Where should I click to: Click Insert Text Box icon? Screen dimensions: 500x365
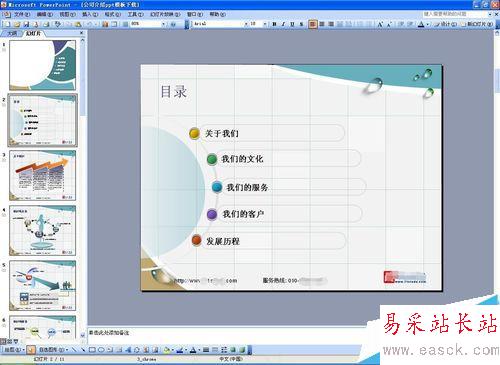point(110,350)
